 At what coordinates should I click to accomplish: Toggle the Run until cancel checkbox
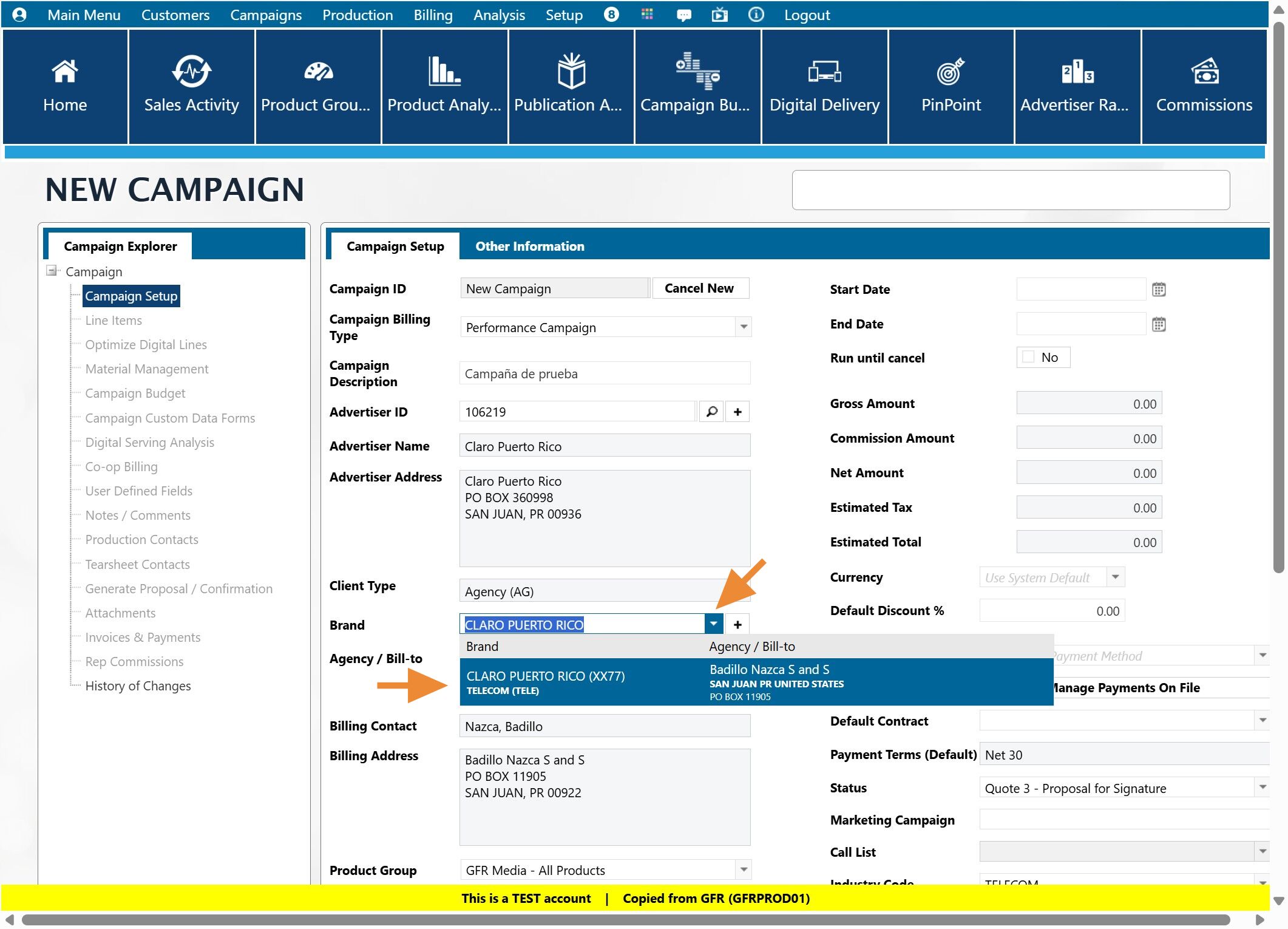1028,357
